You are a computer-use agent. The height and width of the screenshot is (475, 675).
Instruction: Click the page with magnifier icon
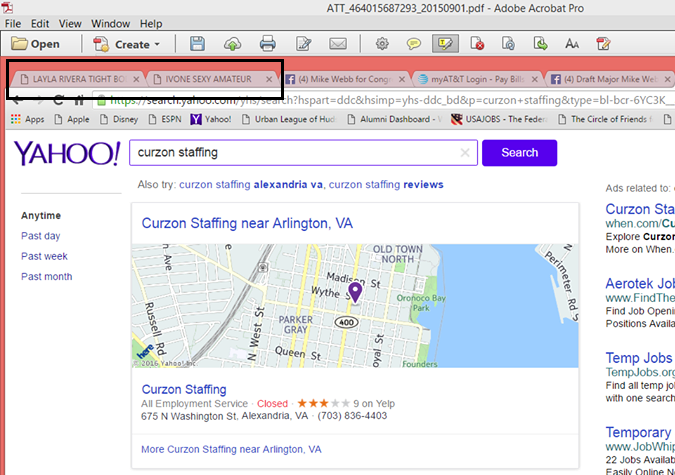pos(508,43)
